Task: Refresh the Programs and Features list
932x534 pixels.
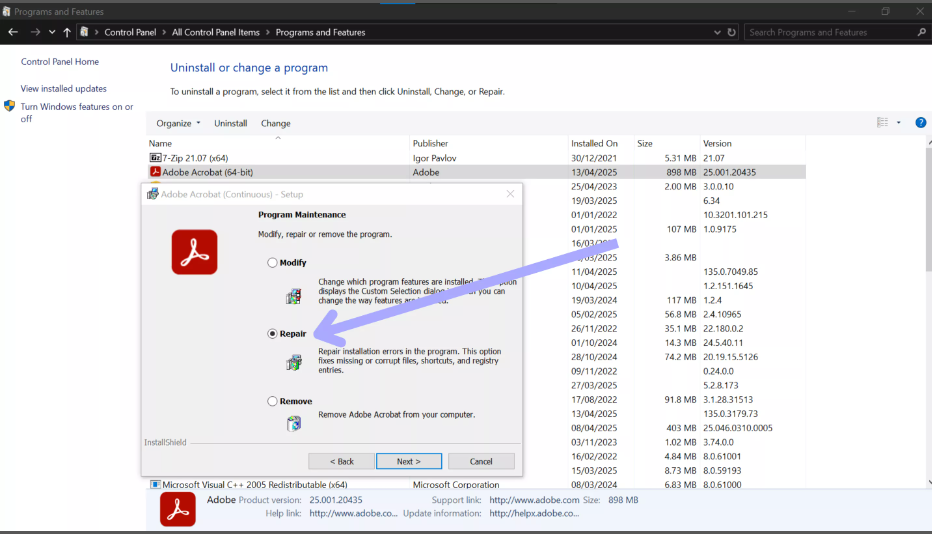Action: [x=732, y=32]
